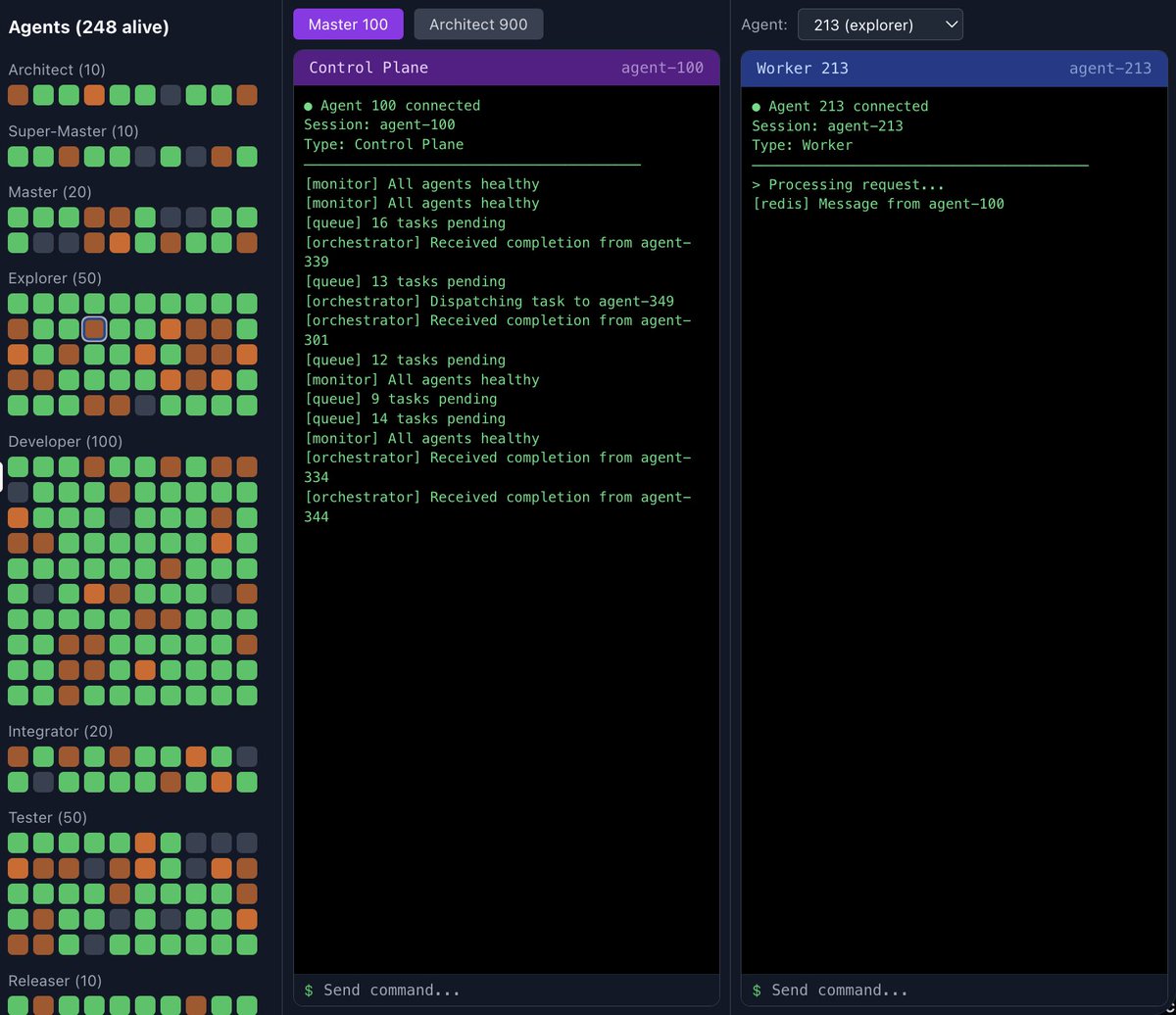This screenshot has height=1015, width=1176.
Task: Click the line 'Session: agent-213'
Action: click(x=828, y=125)
